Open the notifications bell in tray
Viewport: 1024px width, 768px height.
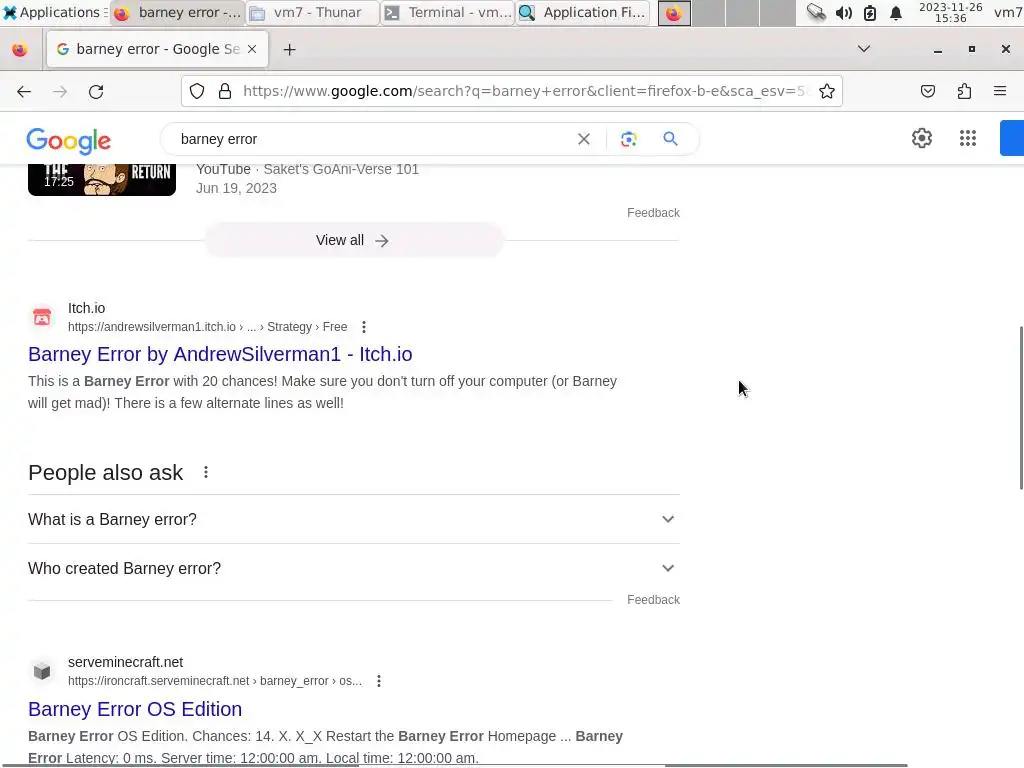pyautogui.click(x=896, y=12)
